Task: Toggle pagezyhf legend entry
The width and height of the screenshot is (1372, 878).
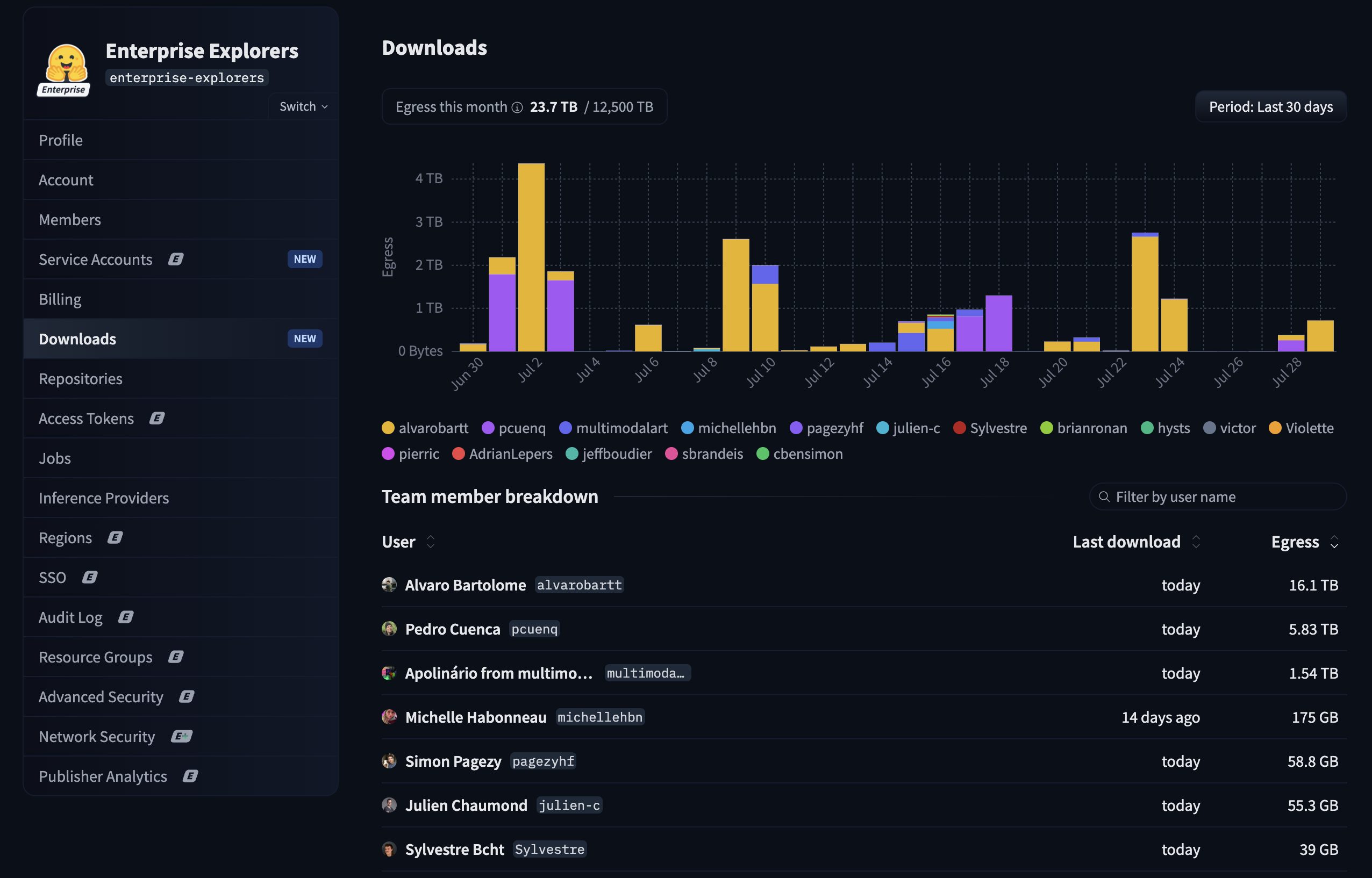Action: (827, 428)
